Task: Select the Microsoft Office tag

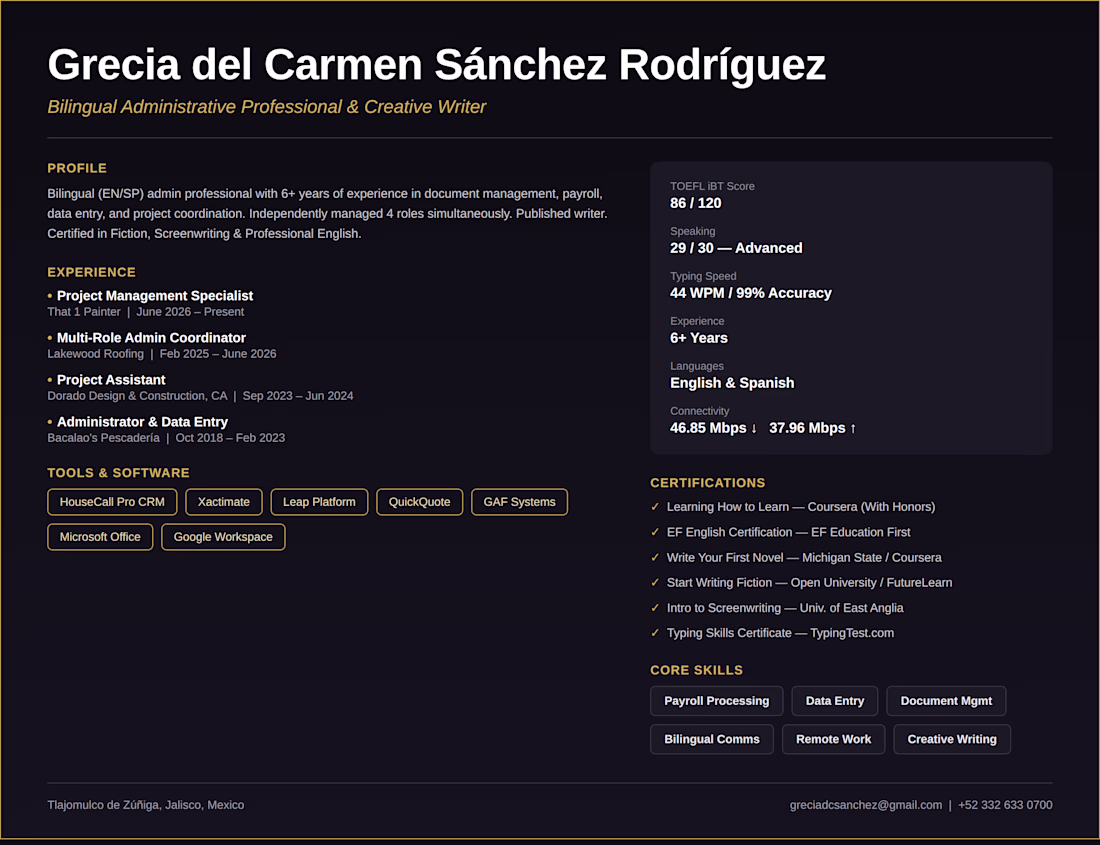Action: point(100,537)
